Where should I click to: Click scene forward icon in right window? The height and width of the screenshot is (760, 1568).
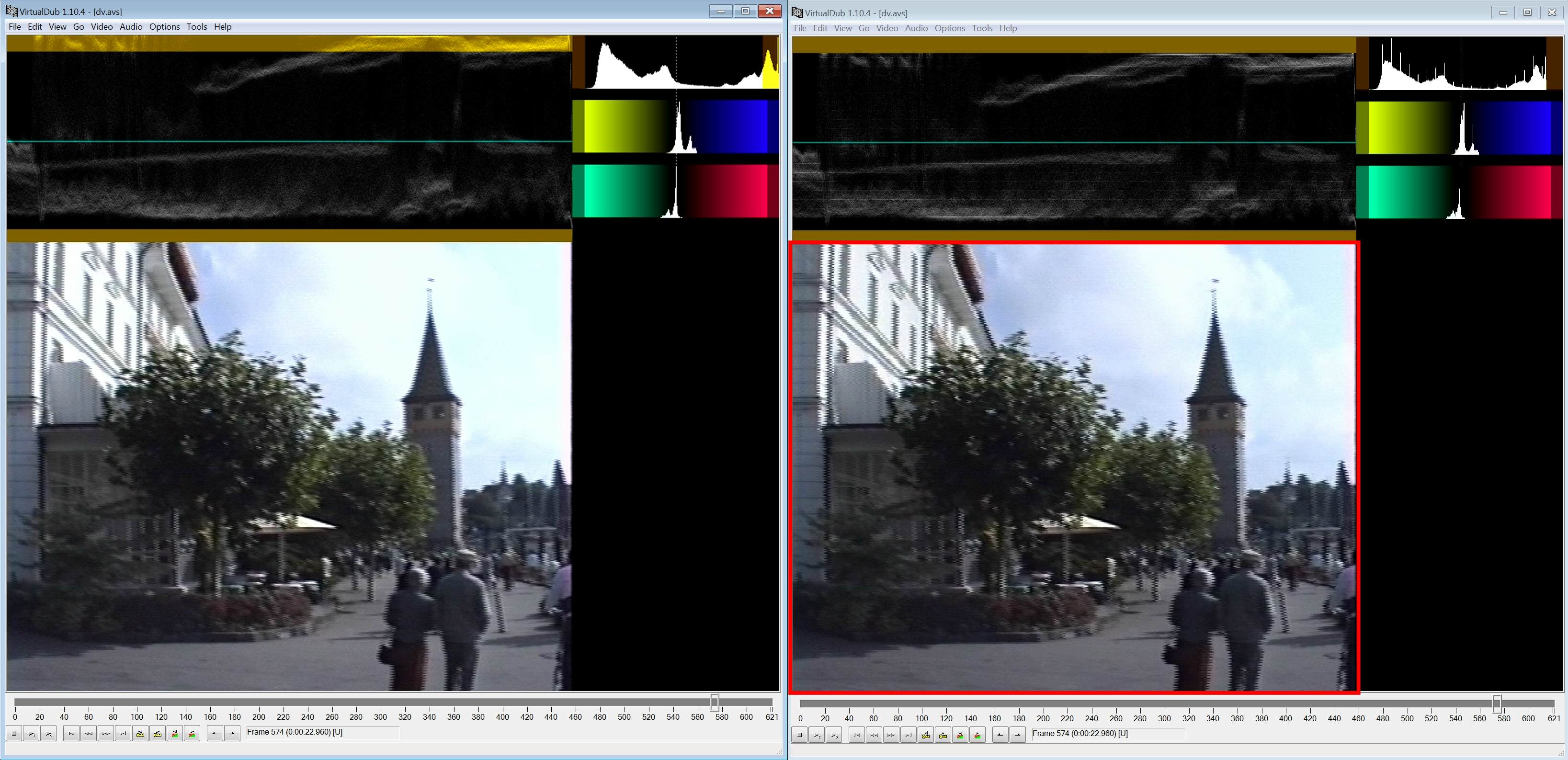tap(977, 735)
